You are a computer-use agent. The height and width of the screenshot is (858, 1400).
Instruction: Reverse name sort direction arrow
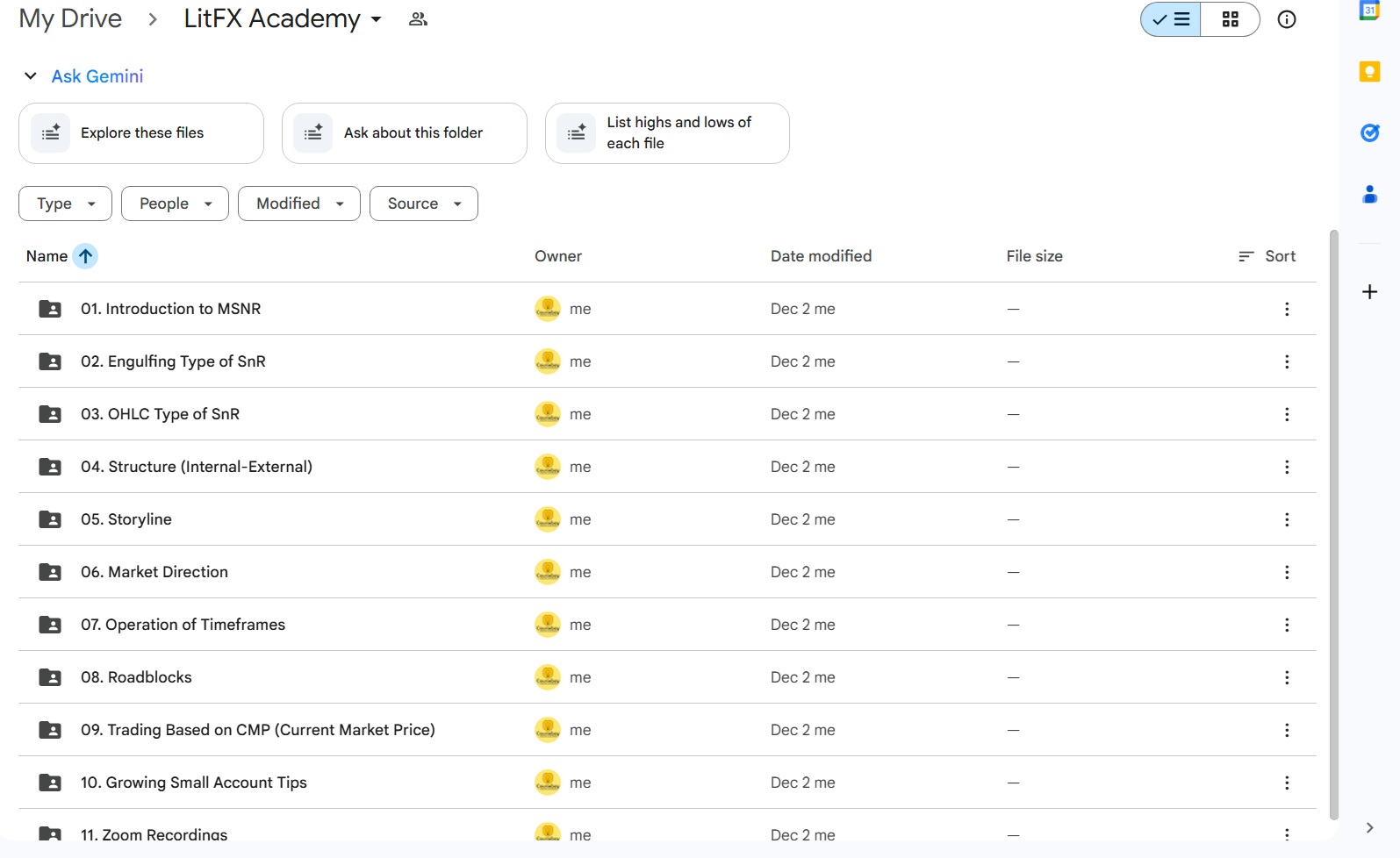click(85, 256)
